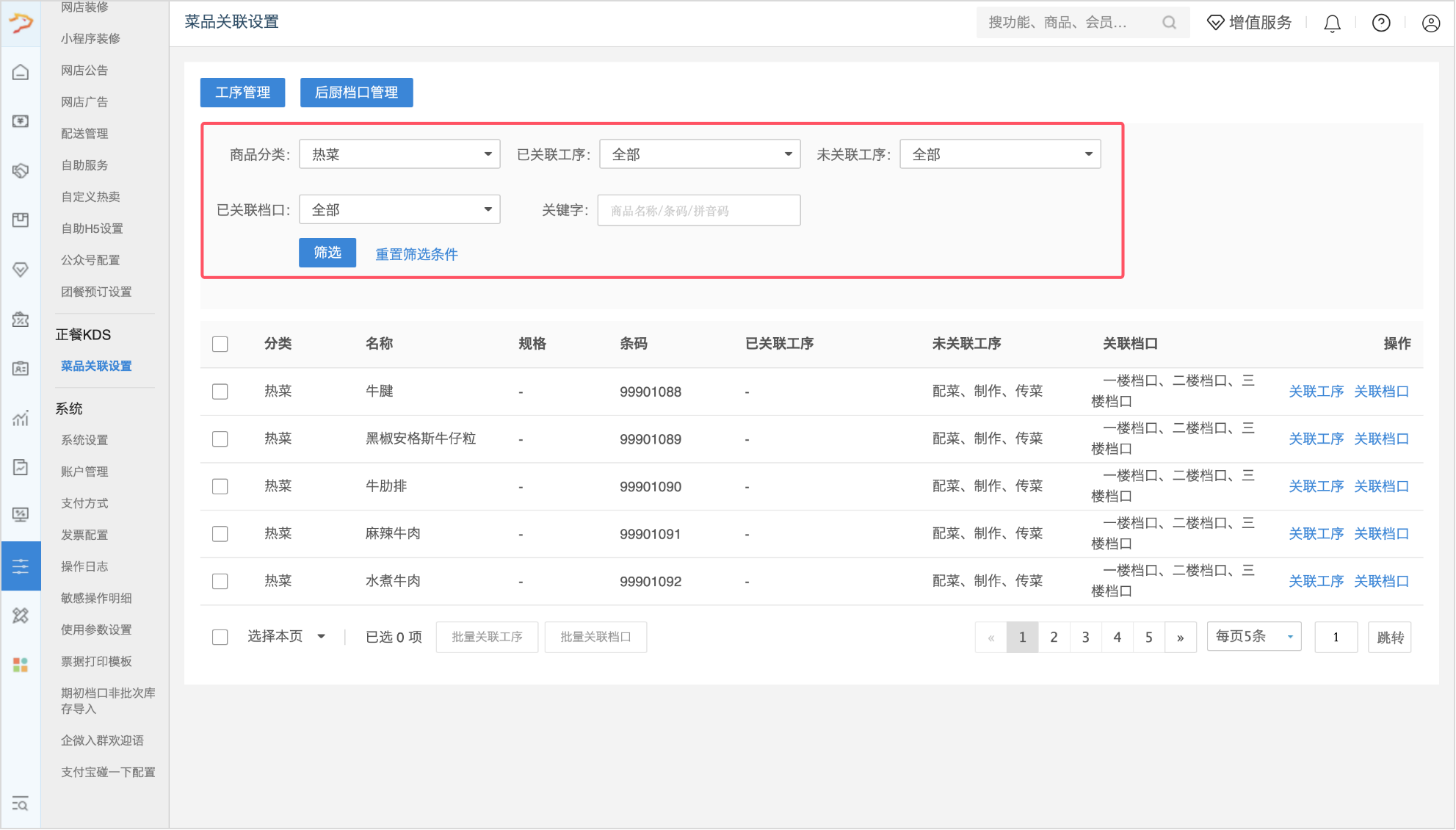Go to page 5 in pagination
1456x830 pixels.
point(1148,637)
